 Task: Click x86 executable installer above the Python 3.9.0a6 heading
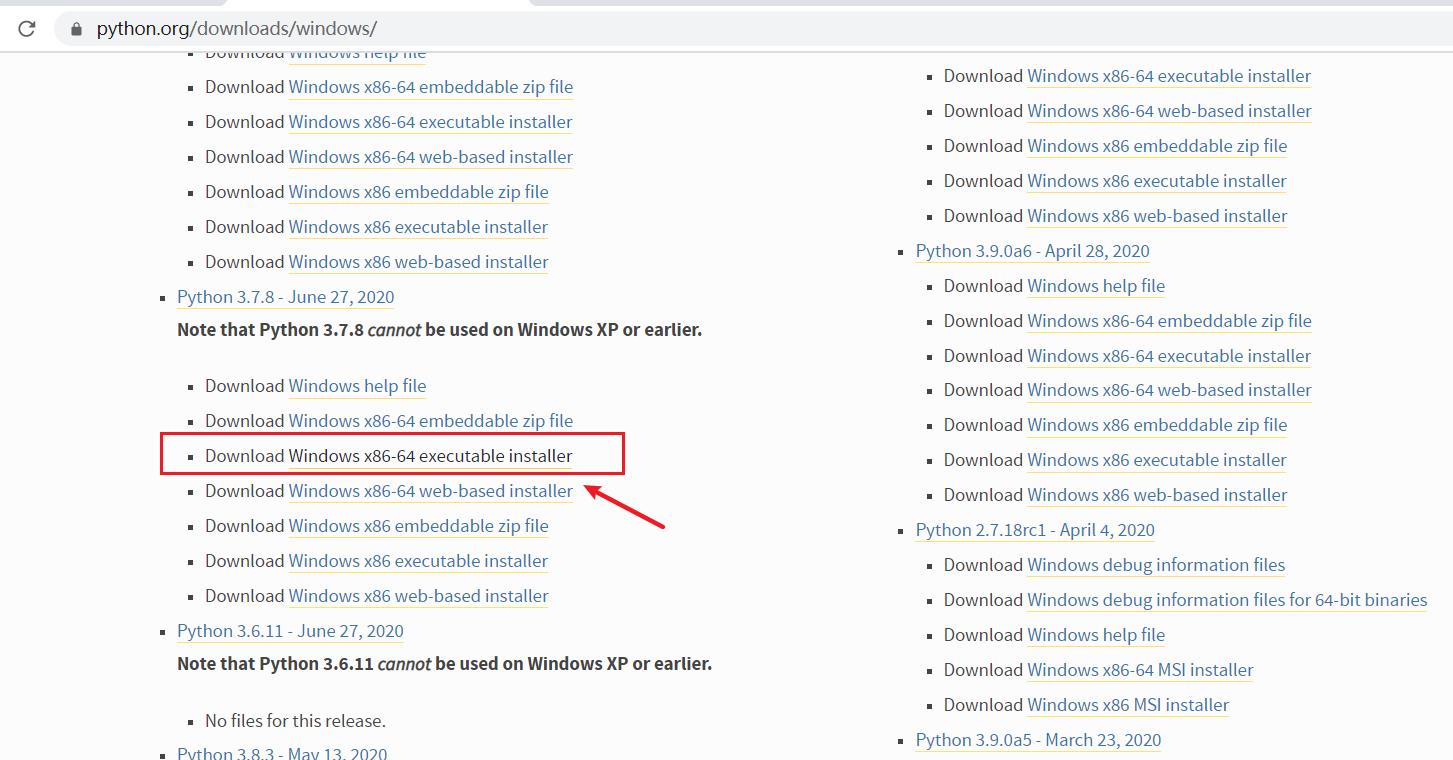coord(1157,181)
